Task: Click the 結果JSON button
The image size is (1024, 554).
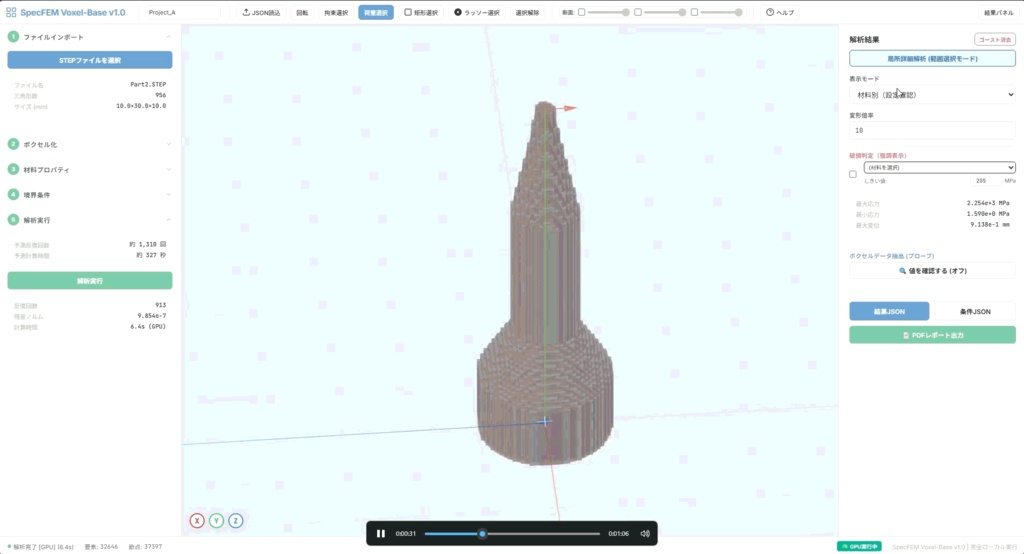Action: coord(889,311)
